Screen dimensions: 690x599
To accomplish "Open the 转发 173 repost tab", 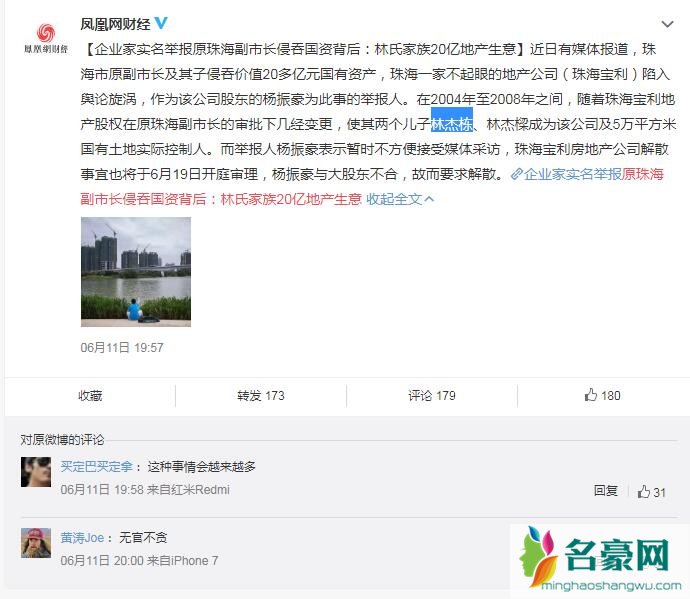I will pyautogui.click(x=261, y=396).
